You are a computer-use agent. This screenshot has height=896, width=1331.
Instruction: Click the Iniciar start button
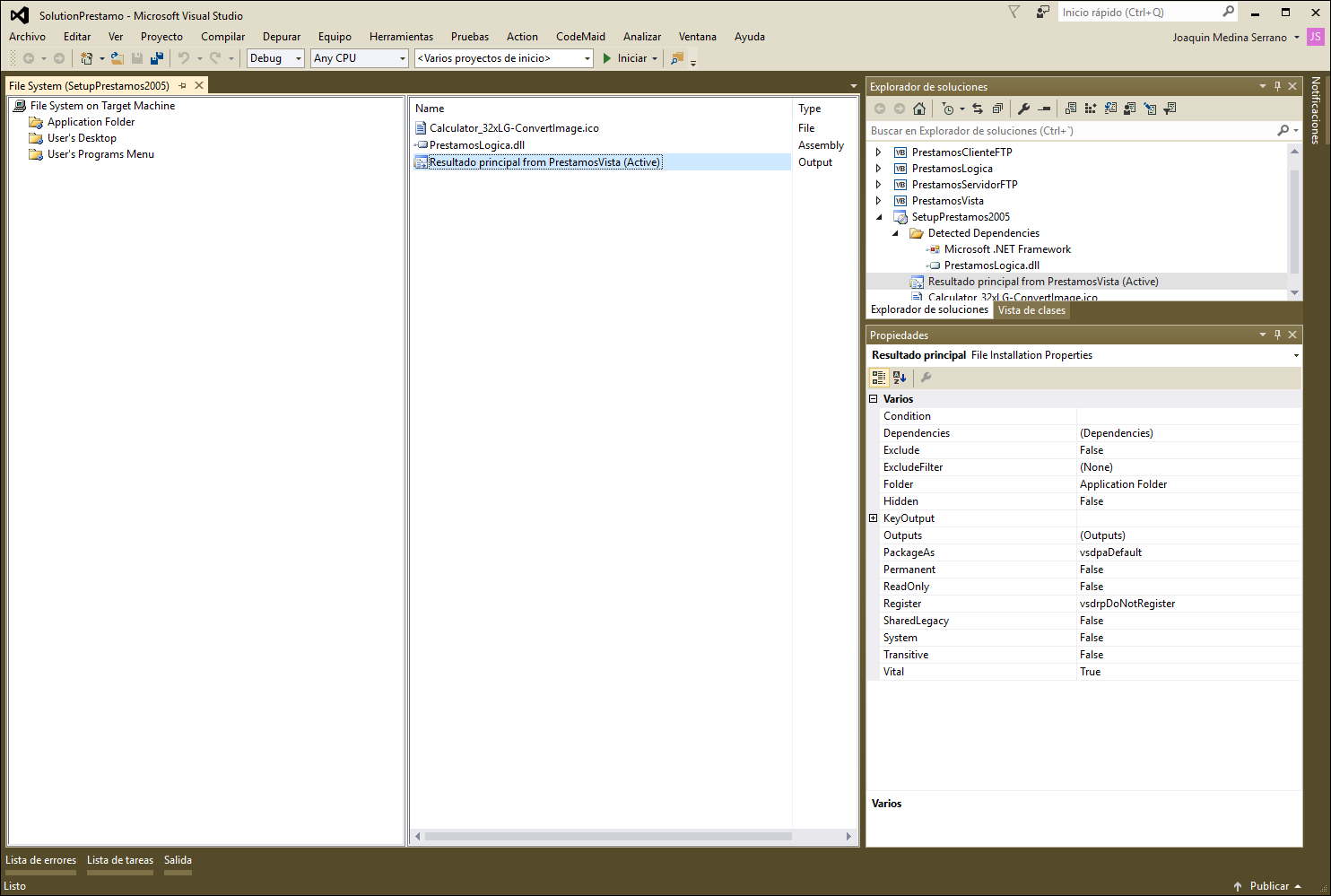pyautogui.click(x=624, y=58)
